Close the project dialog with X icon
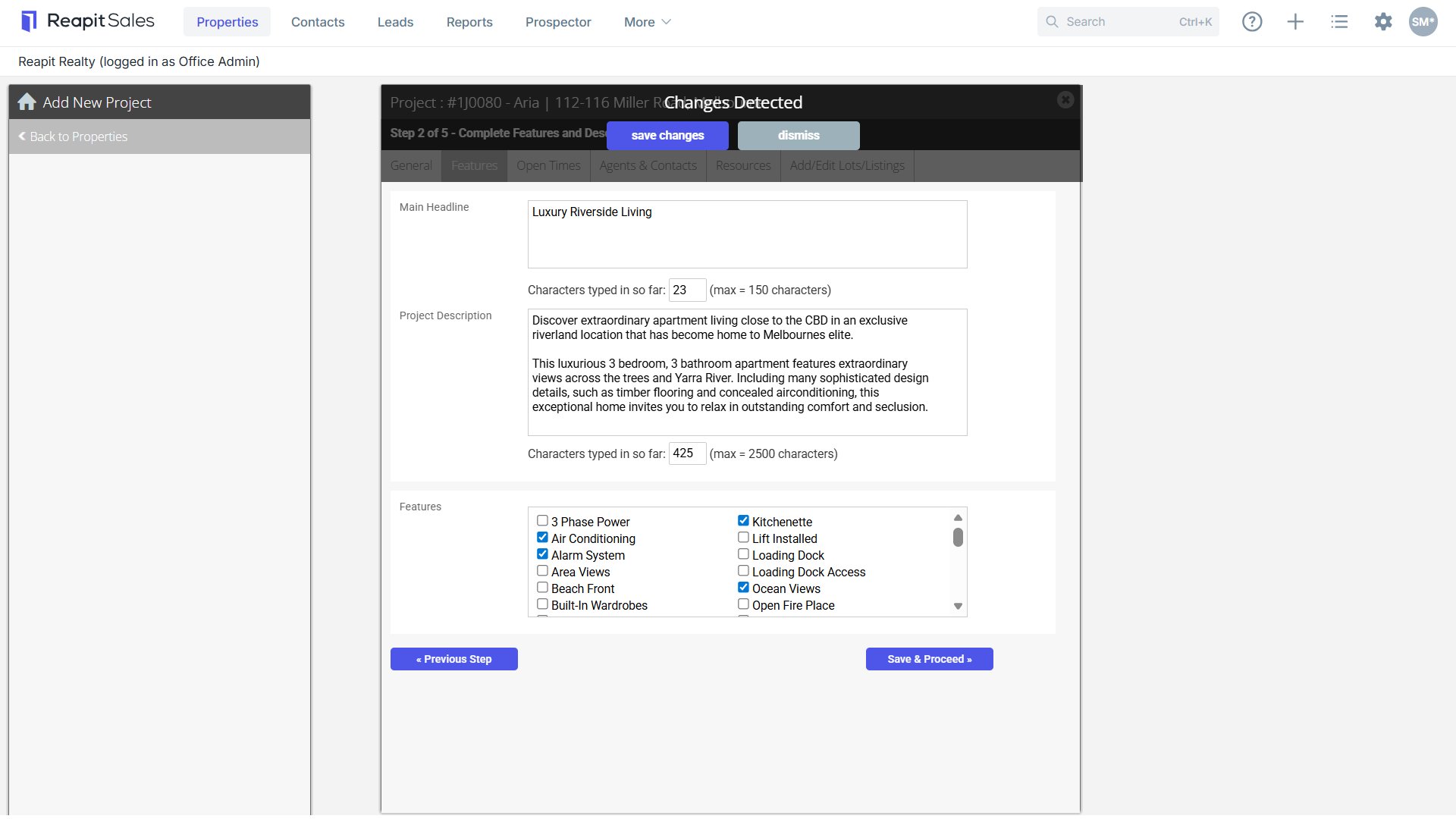 tap(1065, 99)
